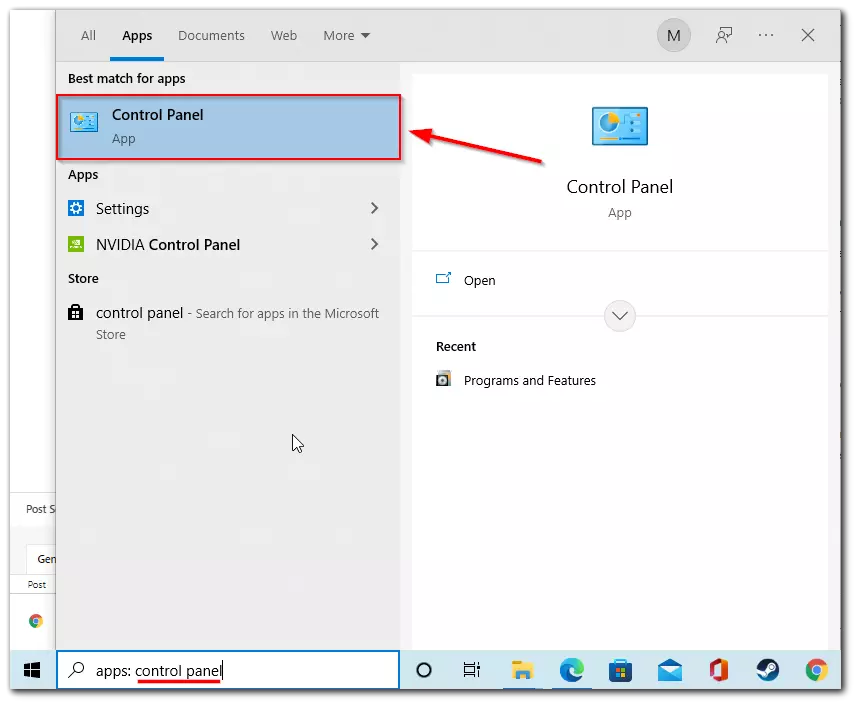Open Google Chrome from the taskbar
Viewport: 859px width, 707px height.
coord(816,670)
